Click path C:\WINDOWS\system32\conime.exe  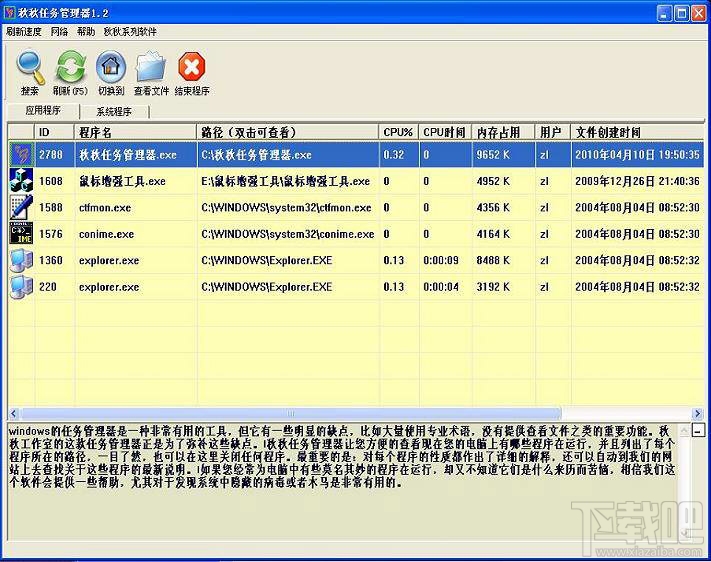click(x=288, y=234)
